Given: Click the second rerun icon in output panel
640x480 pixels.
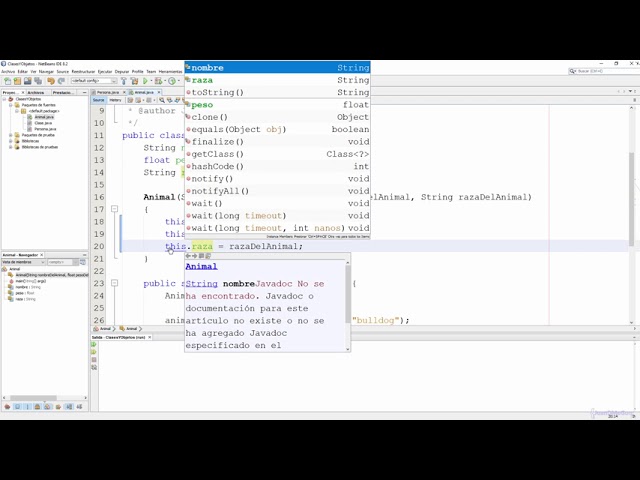Looking at the screenshot, I should 94,352.
